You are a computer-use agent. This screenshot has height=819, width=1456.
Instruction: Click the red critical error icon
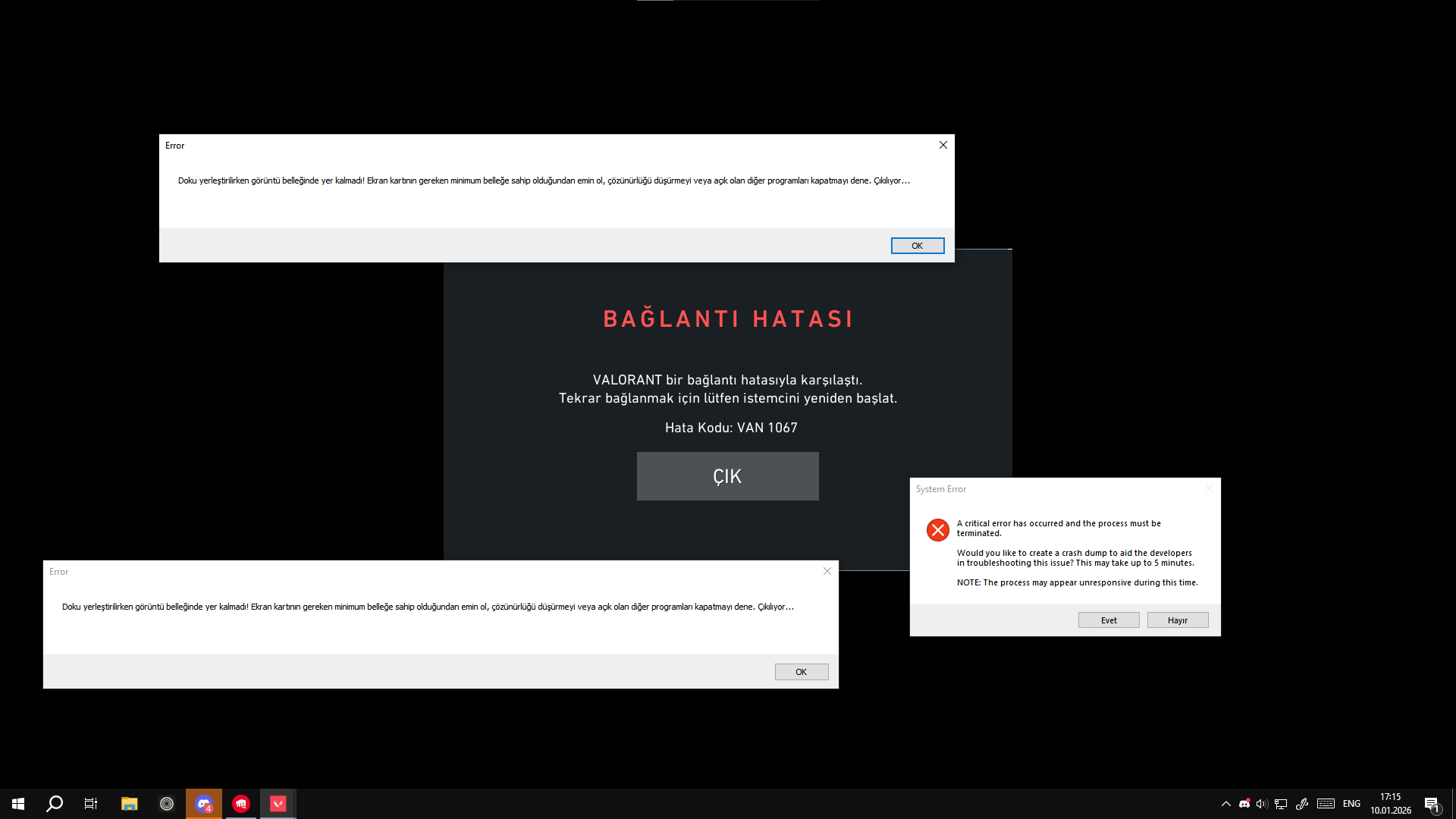click(x=938, y=530)
